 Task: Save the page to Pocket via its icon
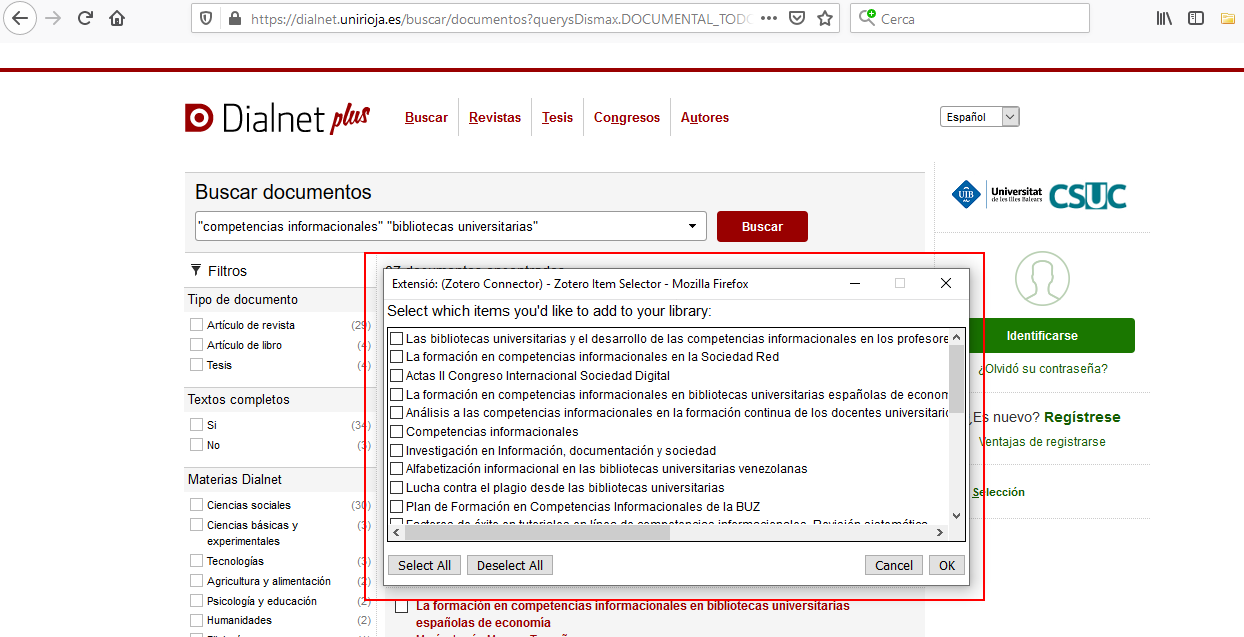point(797,18)
